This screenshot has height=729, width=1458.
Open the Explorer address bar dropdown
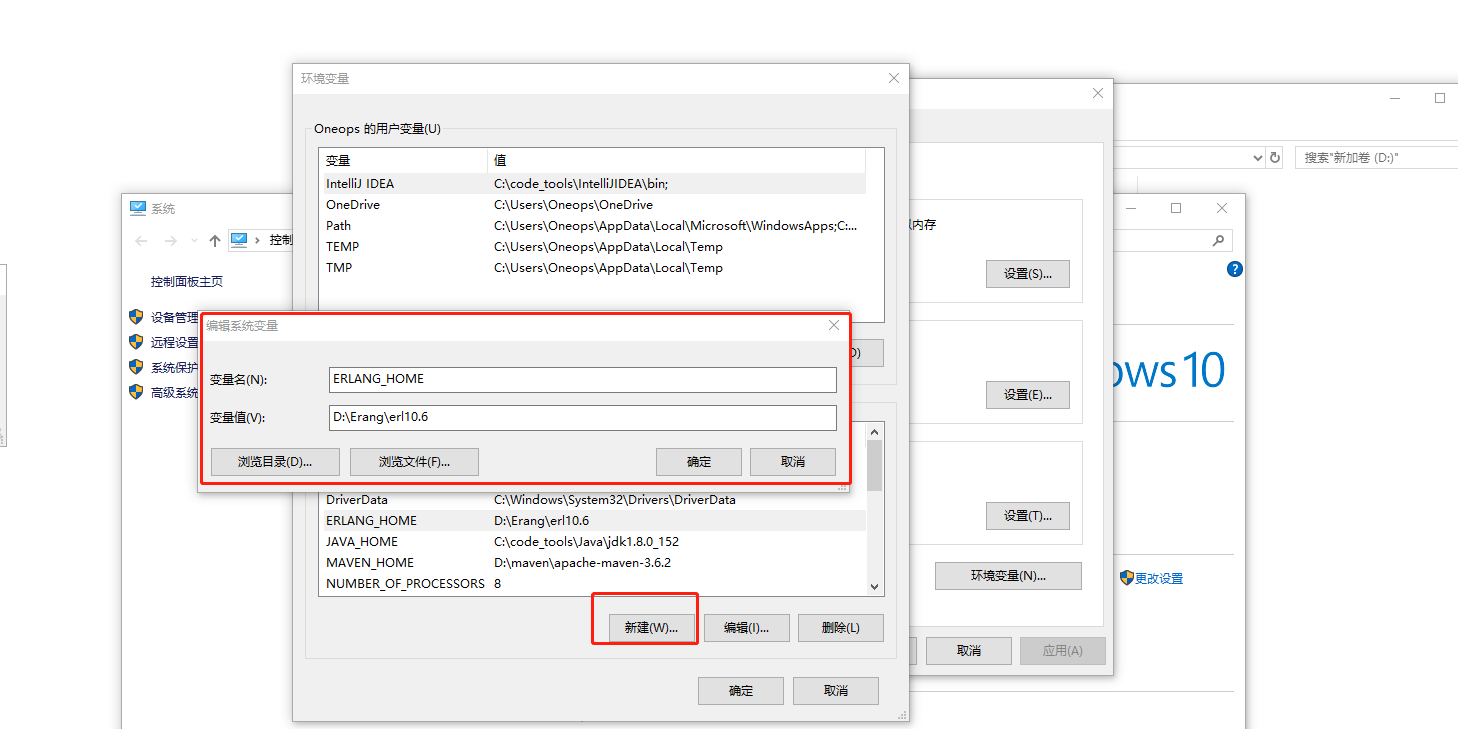point(1258,158)
